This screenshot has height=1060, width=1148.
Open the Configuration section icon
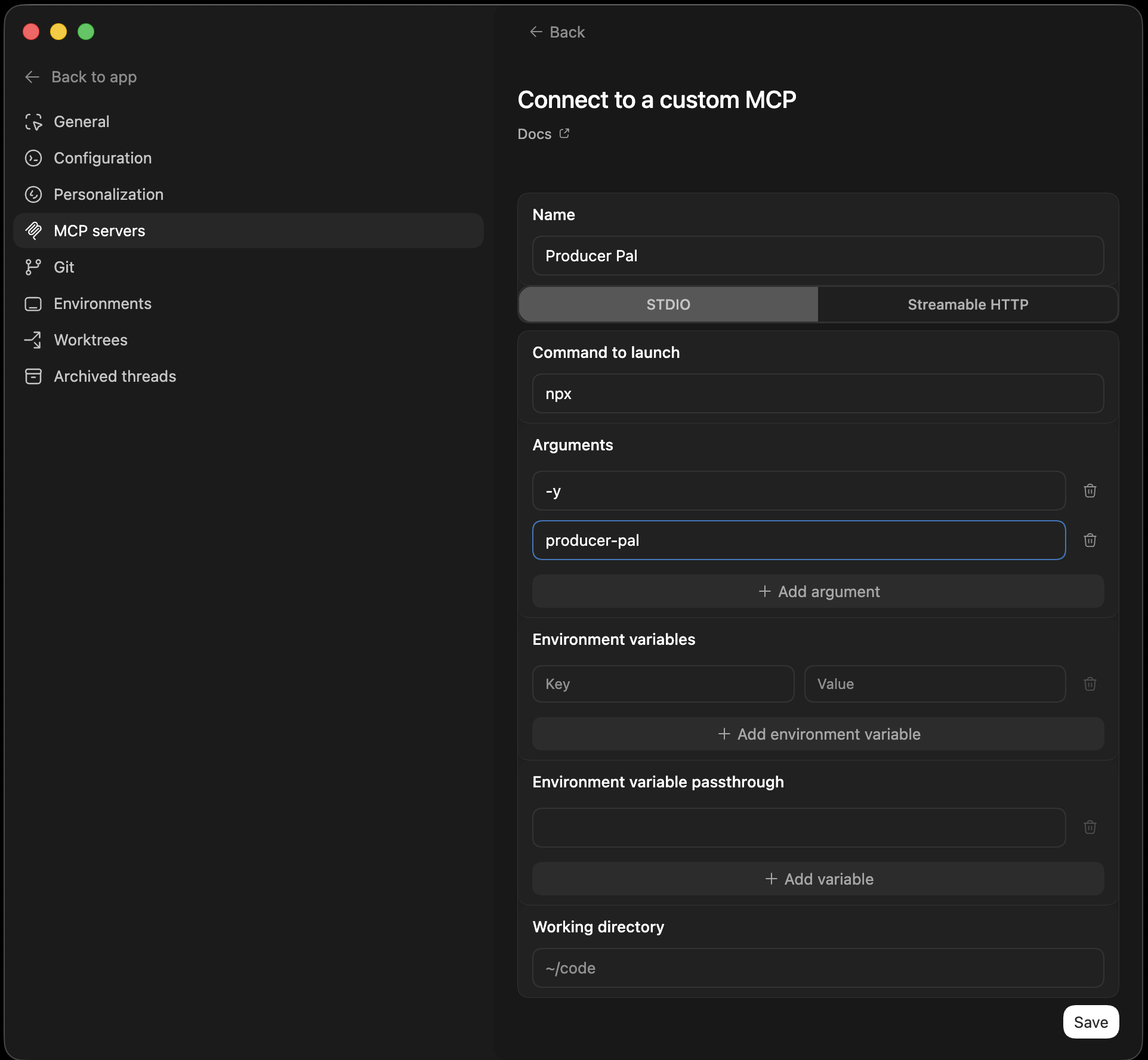[x=33, y=158]
